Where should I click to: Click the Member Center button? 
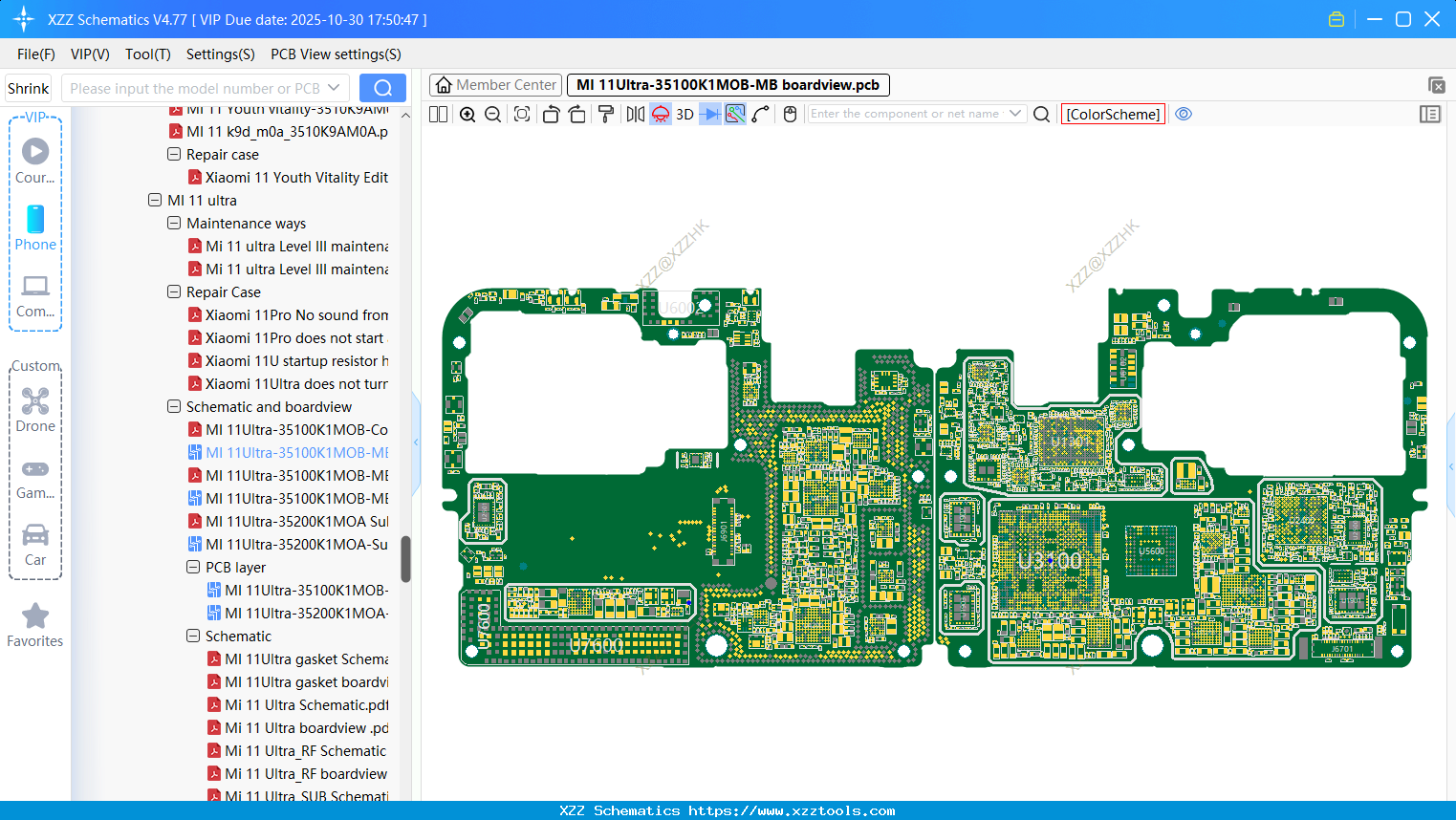pyautogui.click(x=495, y=84)
